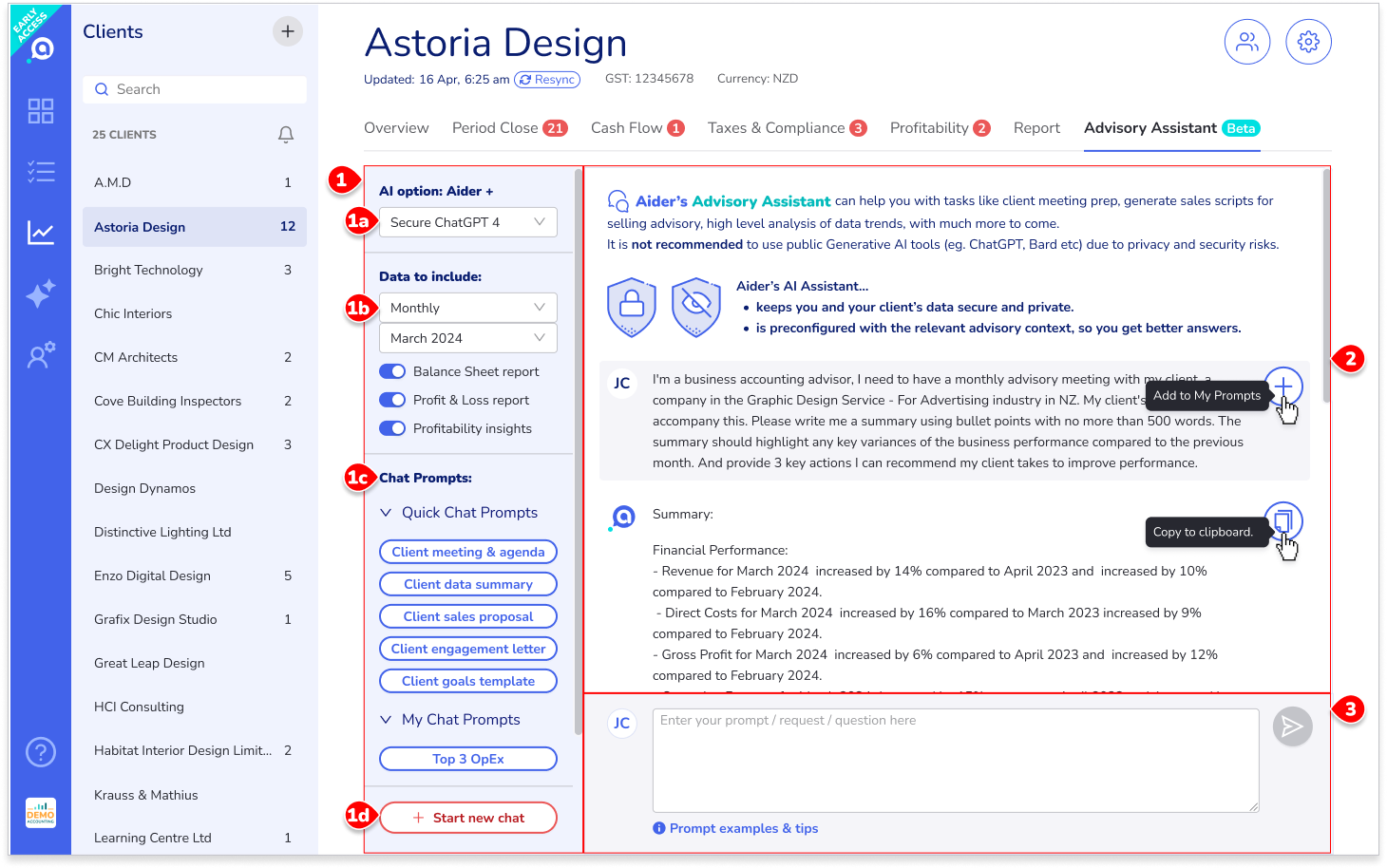Click the copy to clipboard icon
Viewport: 1387px width, 868px height.
point(1283,520)
